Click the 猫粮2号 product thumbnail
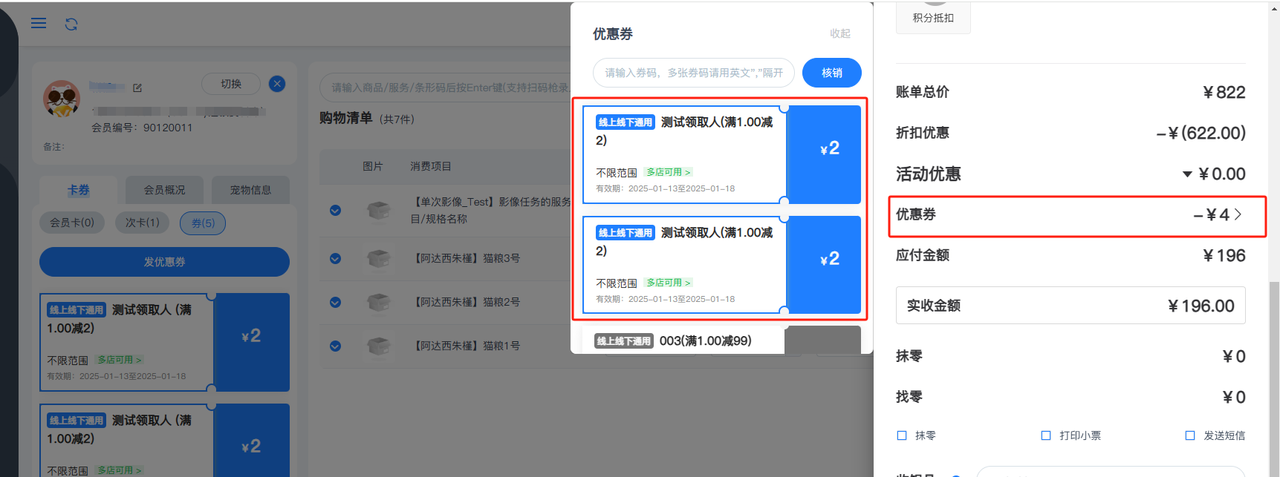The image size is (1280, 477). [377, 301]
